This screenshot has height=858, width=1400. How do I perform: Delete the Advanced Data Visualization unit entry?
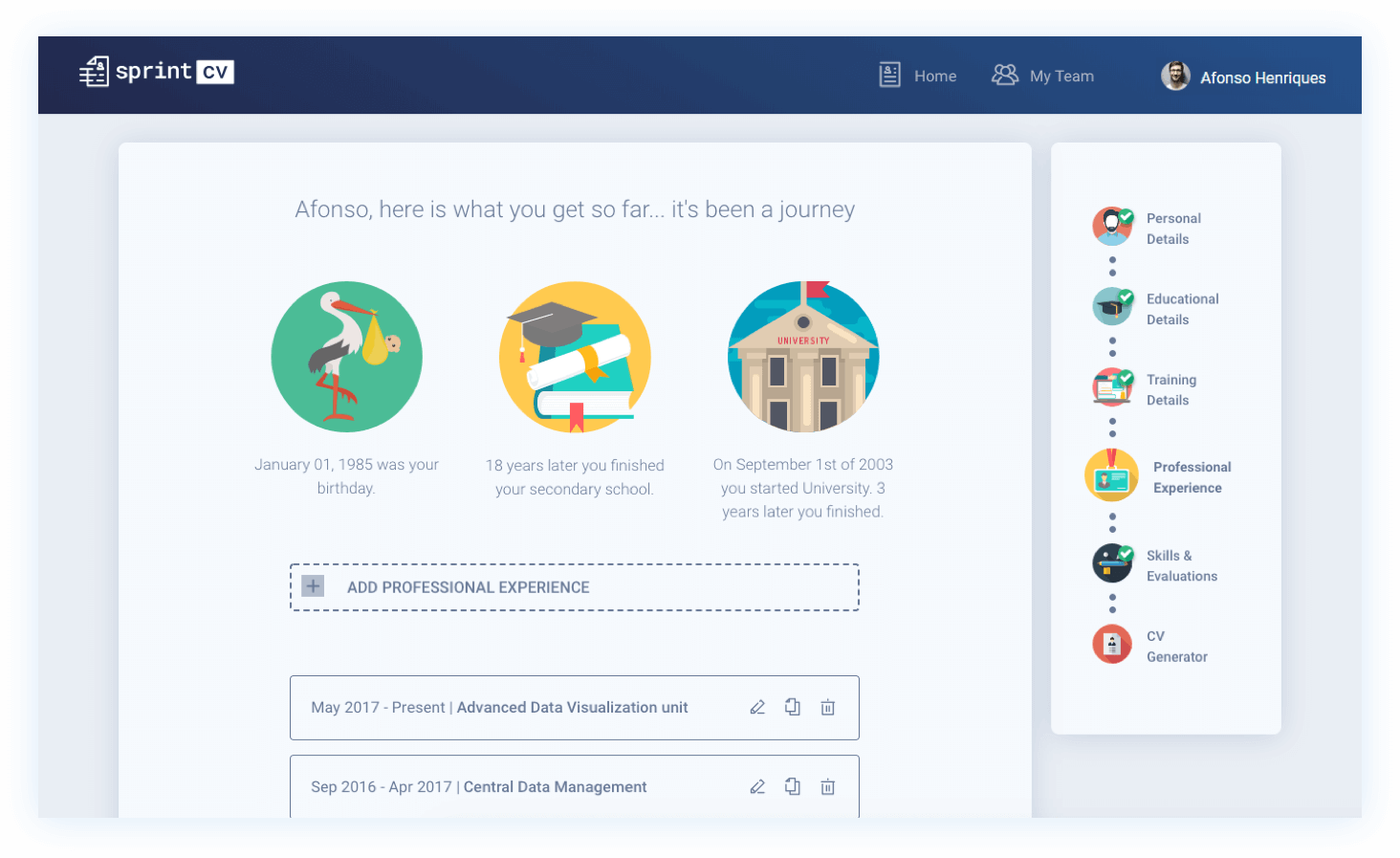(x=828, y=708)
